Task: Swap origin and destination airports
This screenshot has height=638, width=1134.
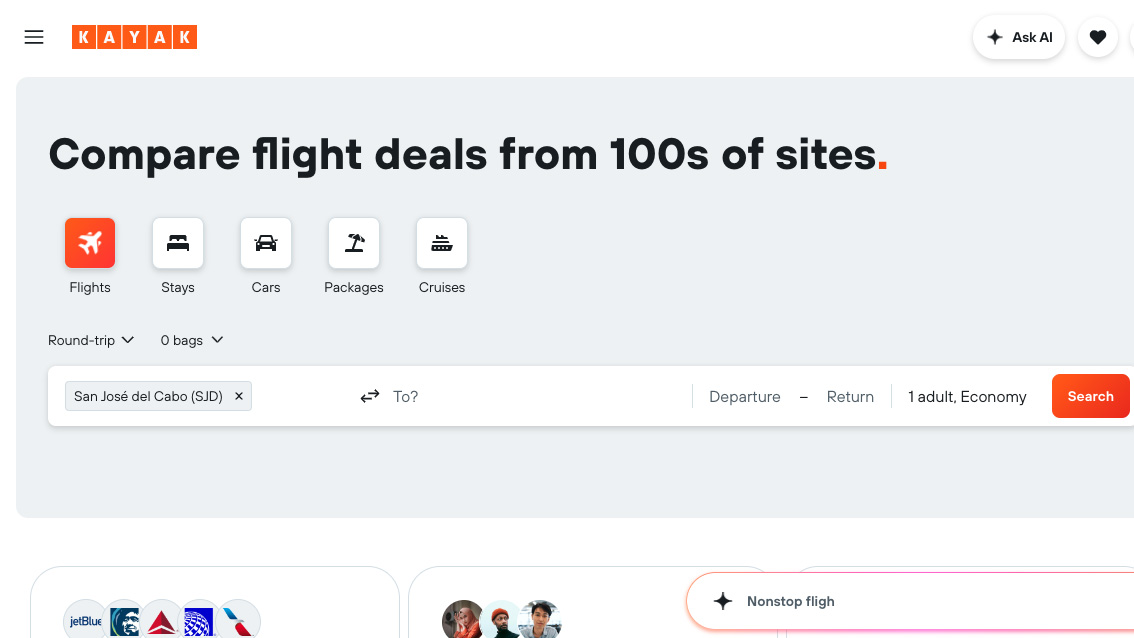Action: coord(370,396)
